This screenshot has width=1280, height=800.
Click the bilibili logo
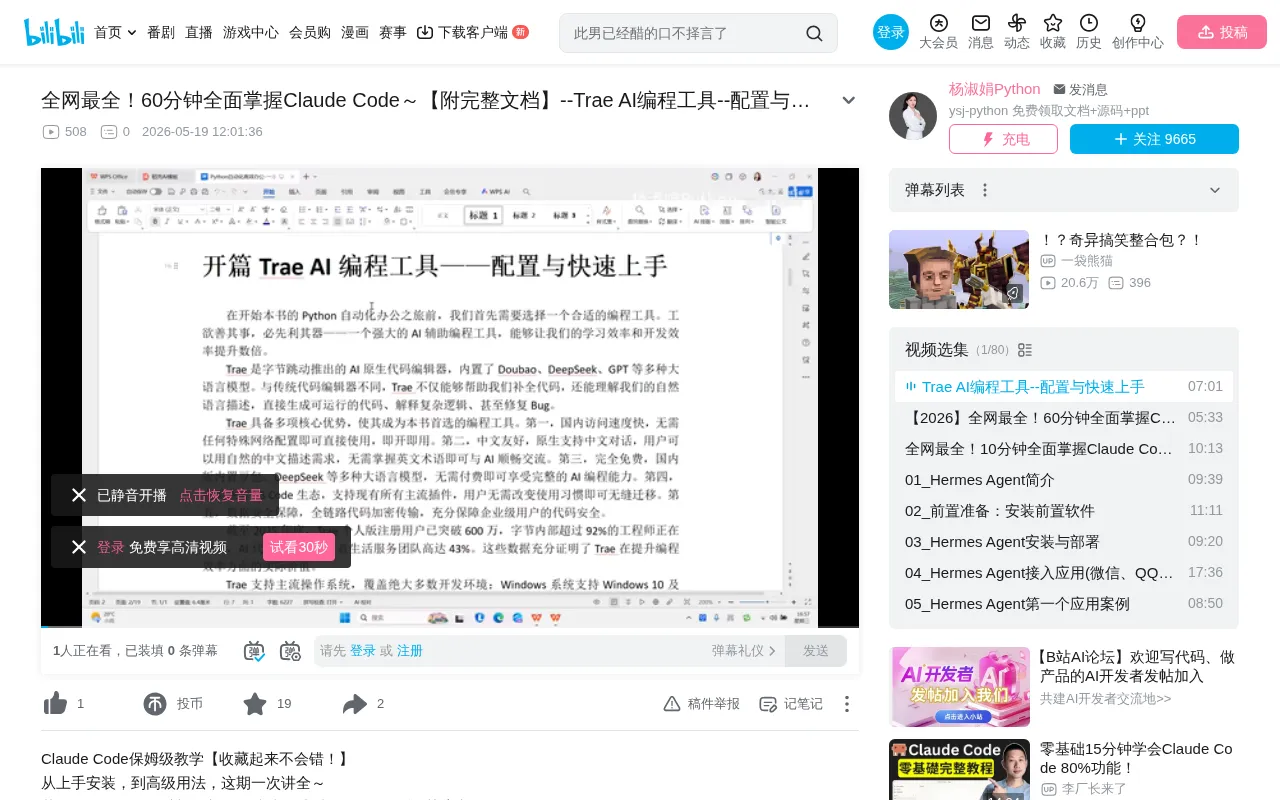pos(54,32)
